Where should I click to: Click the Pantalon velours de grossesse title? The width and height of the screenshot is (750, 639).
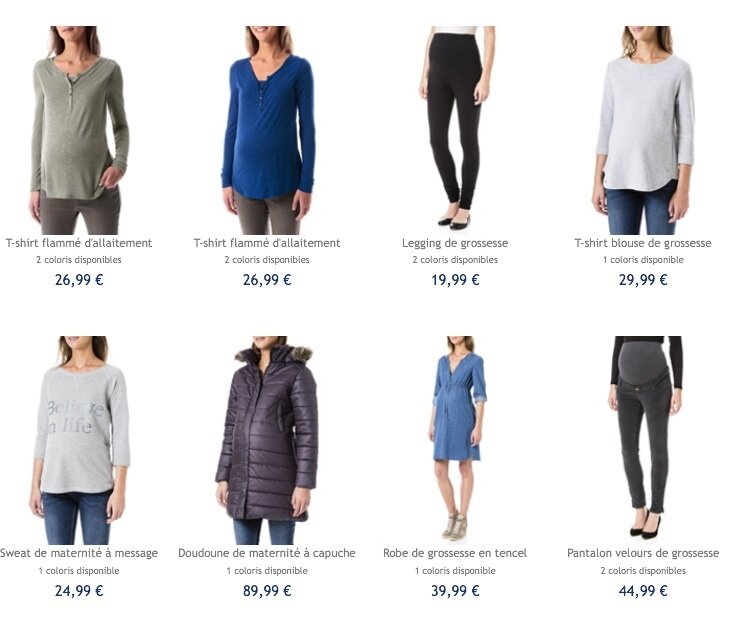click(x=643, y=553)
